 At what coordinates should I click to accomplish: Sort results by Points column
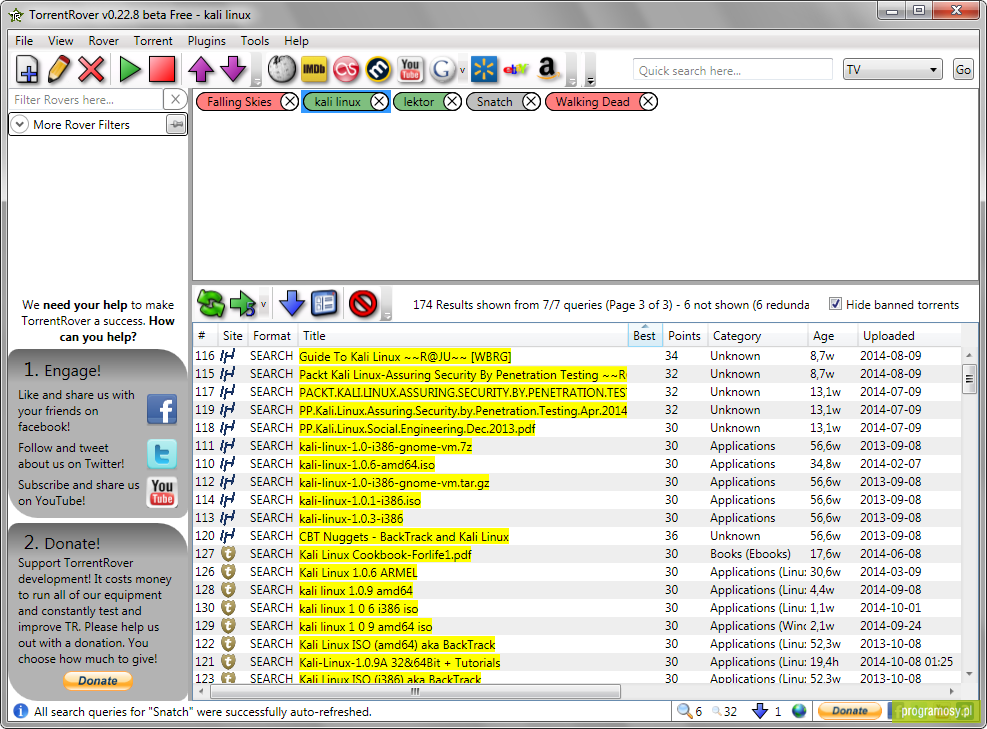pyautogui.click(x=684, y=336)
